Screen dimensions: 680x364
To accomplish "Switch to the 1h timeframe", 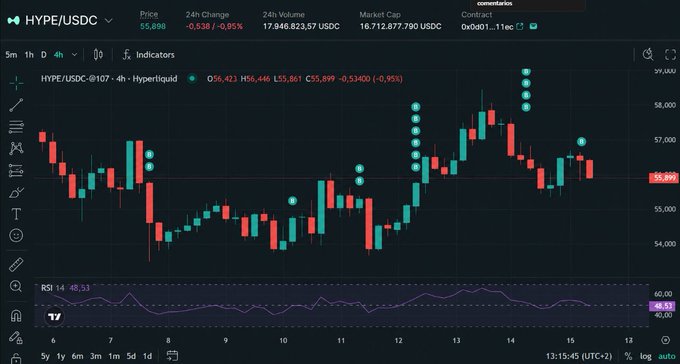I will click(29, 55).
